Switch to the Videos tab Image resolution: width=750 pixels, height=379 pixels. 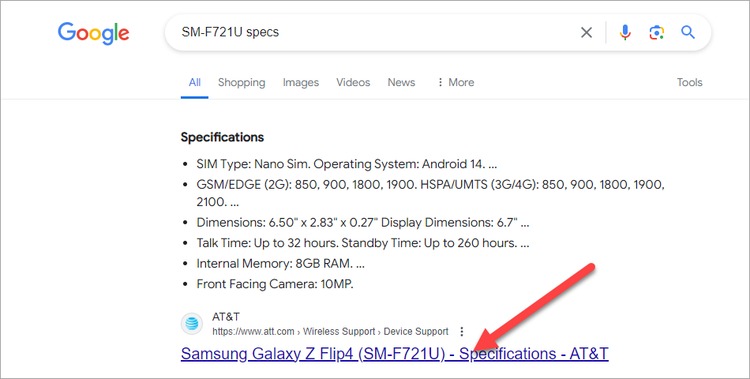(353, 82)
